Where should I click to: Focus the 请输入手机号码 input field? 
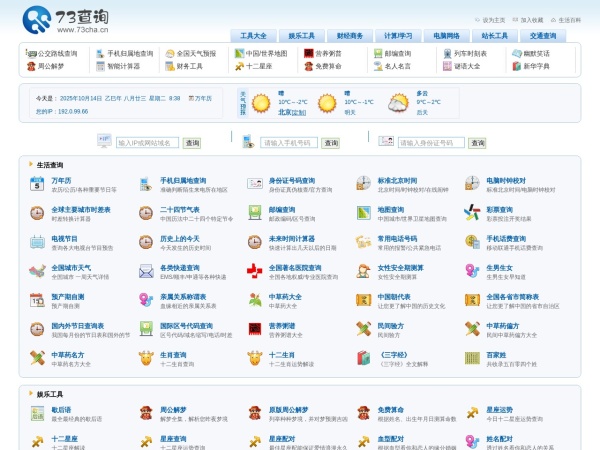tap(289, 143)
